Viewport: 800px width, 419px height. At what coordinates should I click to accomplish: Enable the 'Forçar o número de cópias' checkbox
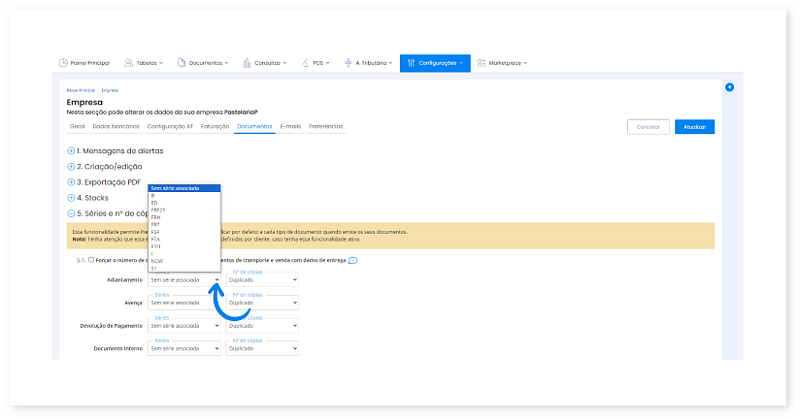pos(92,260)
